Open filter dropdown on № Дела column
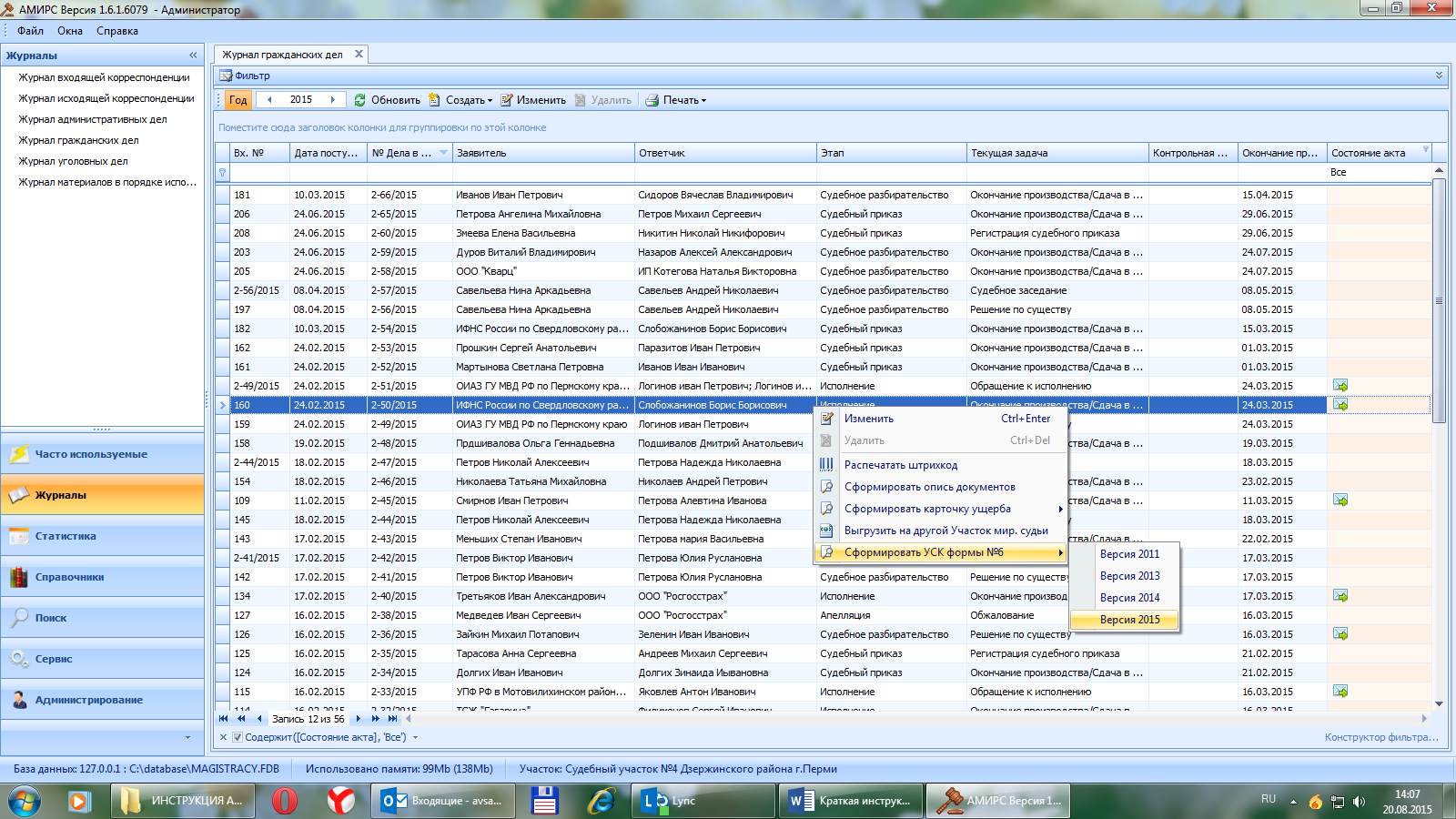 tap(443, 153)
